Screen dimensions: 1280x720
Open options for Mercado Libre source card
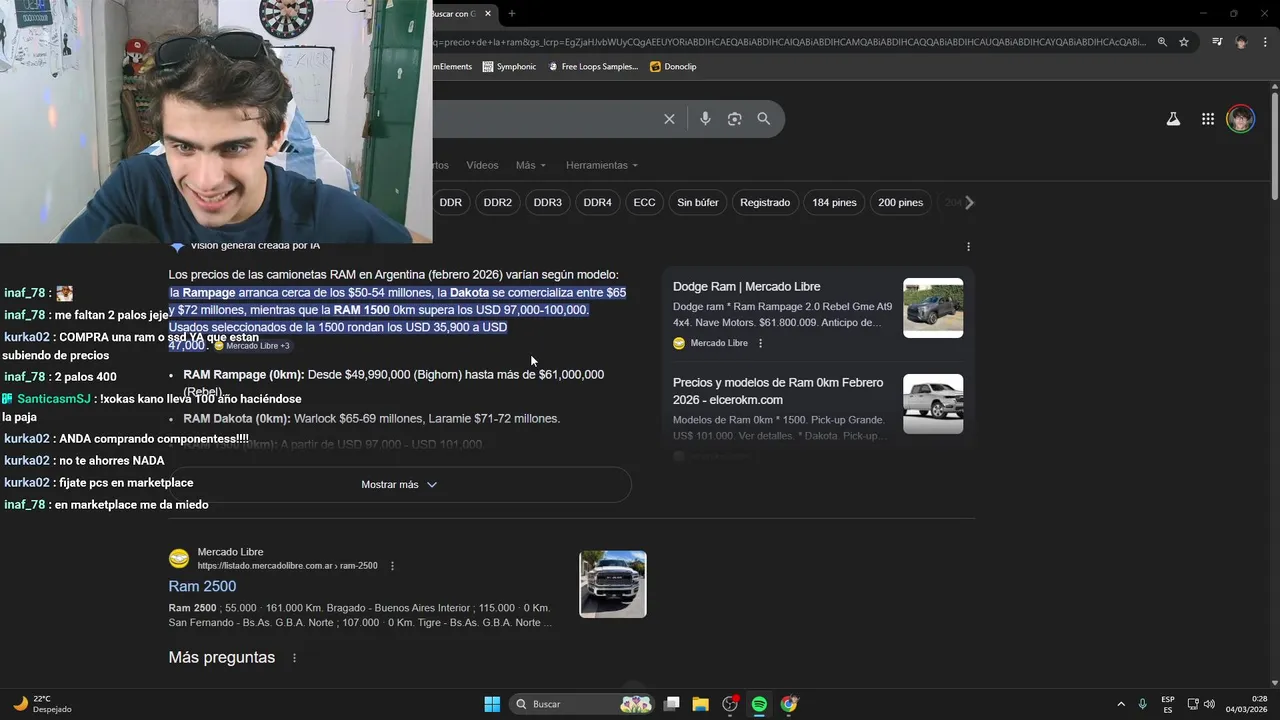[760, 343]
